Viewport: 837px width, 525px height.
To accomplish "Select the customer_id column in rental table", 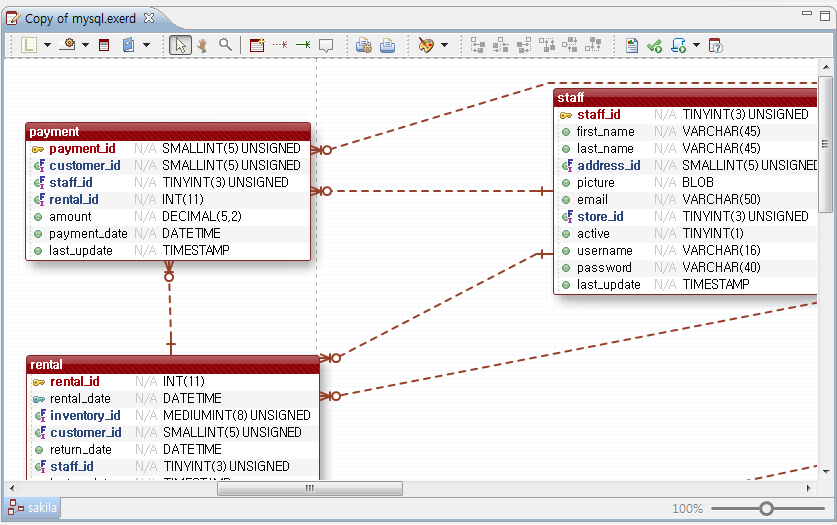I will click(86, 432).
